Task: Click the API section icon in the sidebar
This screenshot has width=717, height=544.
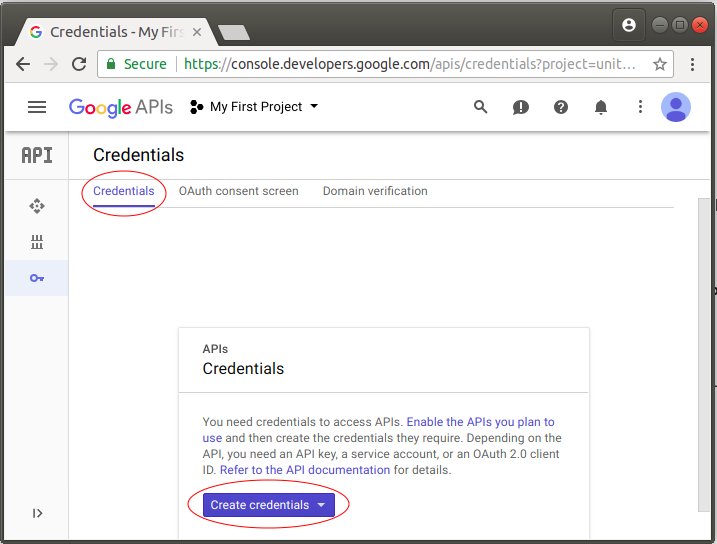Action: coord(37,155)
